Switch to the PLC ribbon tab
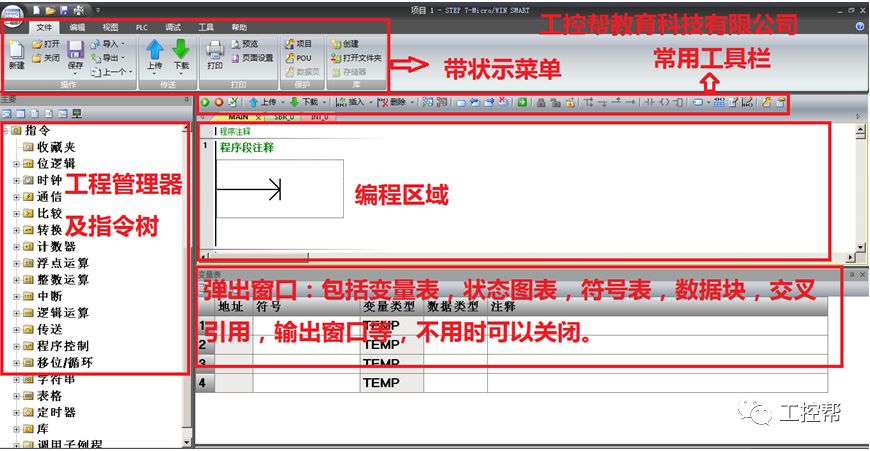 pyautogui.click(x=142, y=27)
